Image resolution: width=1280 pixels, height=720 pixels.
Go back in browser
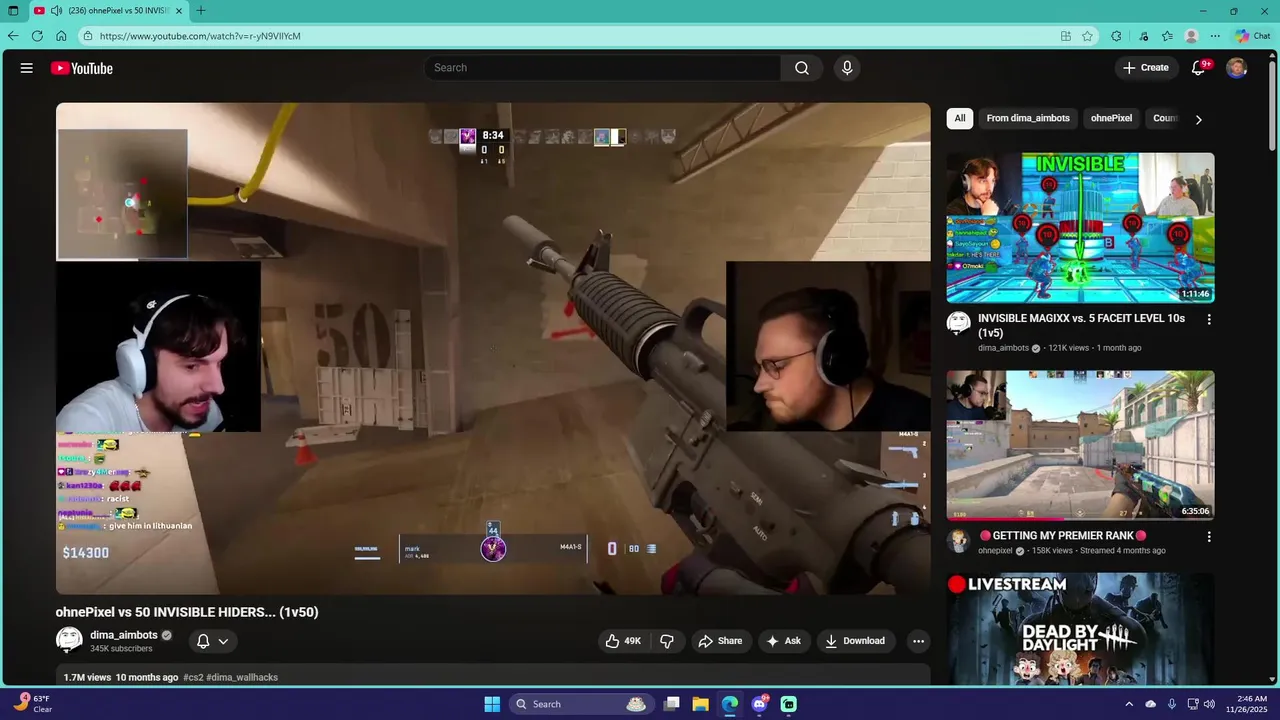13,36
